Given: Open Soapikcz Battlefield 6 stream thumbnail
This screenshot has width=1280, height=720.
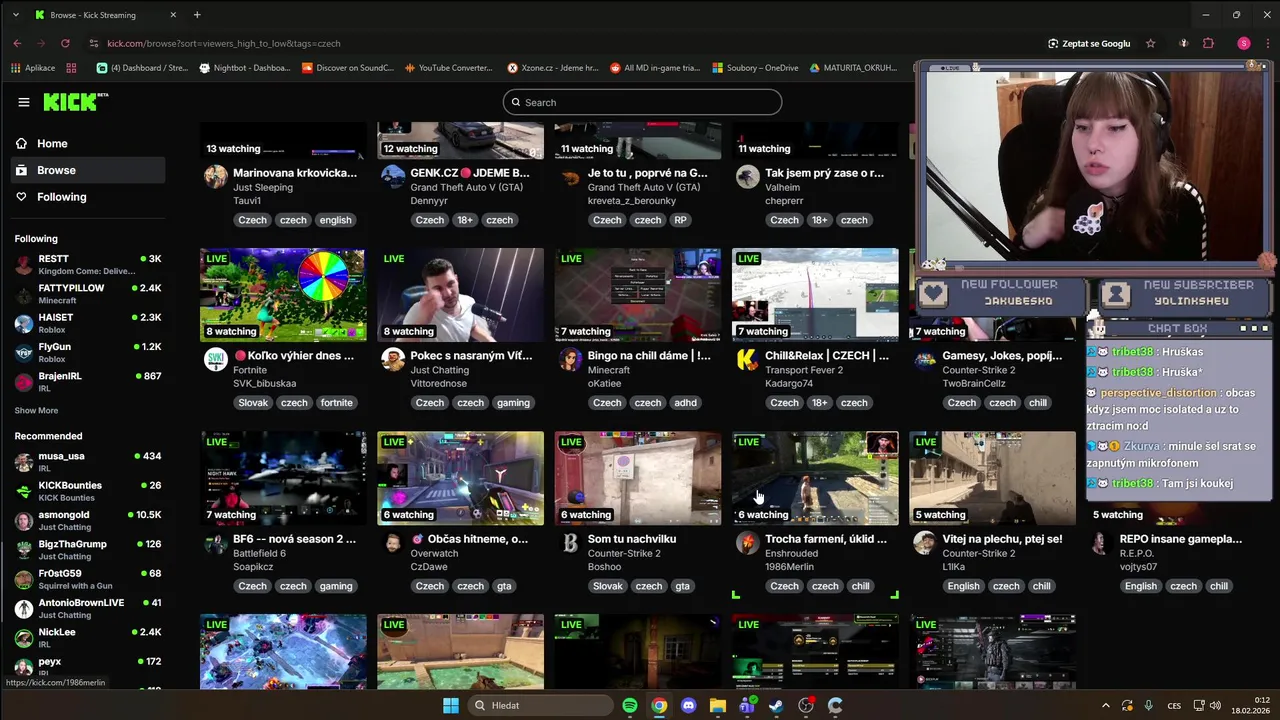Looking at the screenshot, I should pos(283,478).
